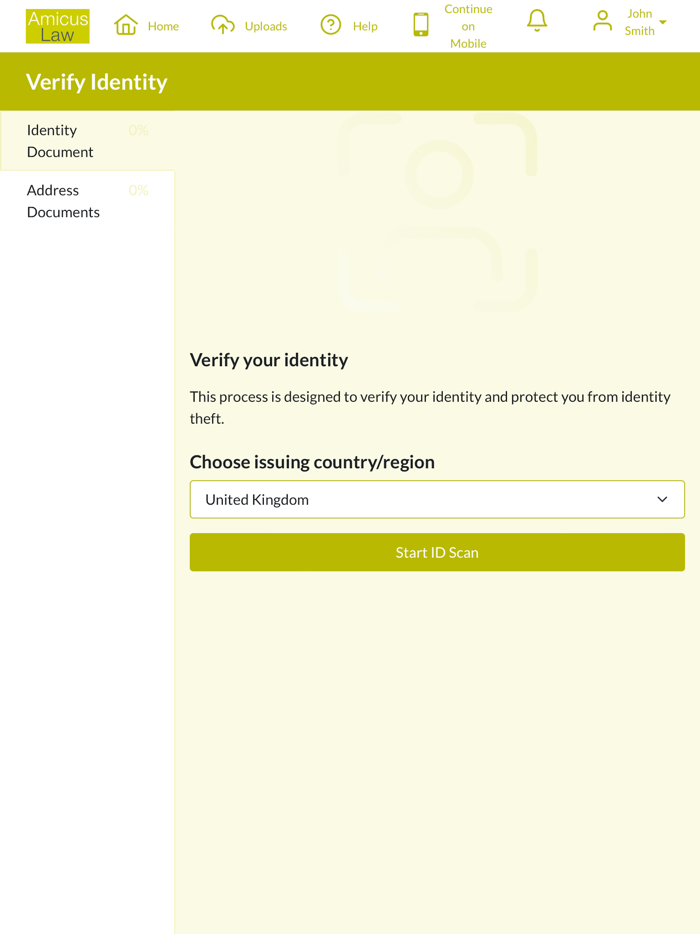Click the chevron in the country selector

(662, 500)
